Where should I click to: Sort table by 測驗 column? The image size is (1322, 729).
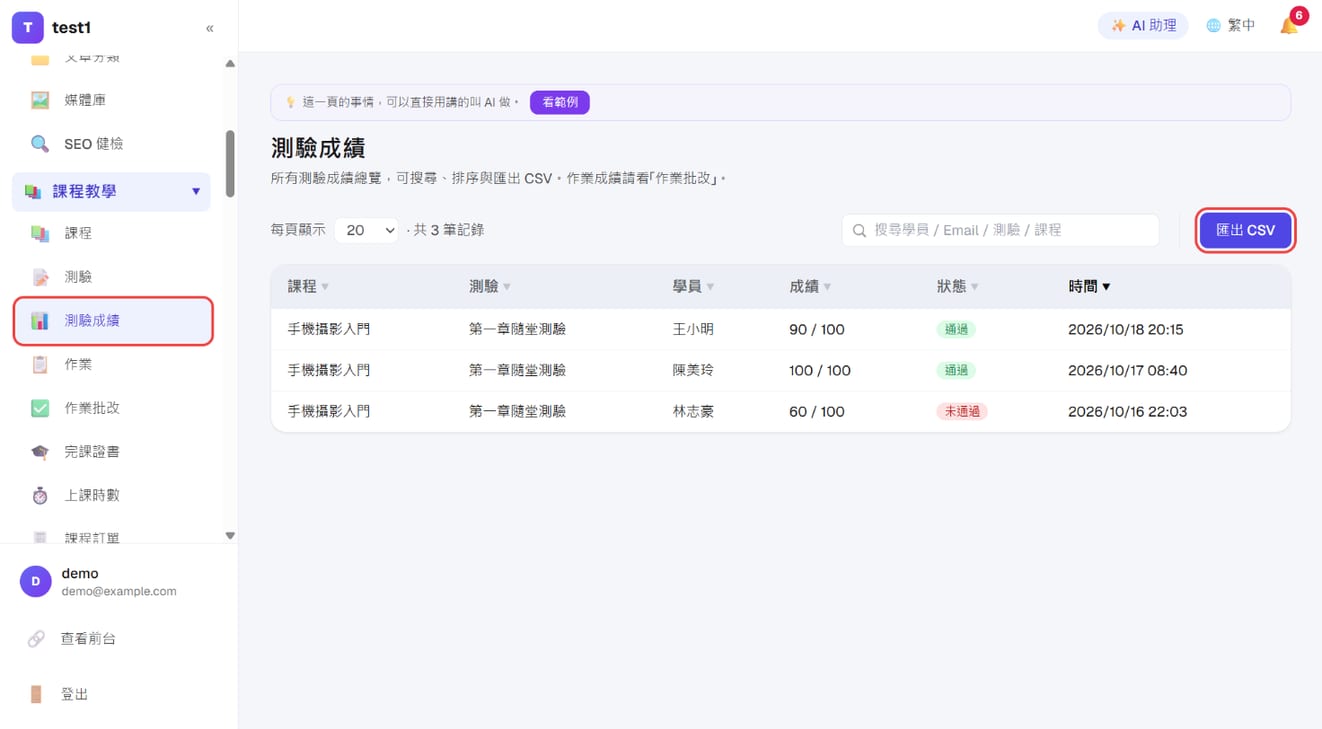click(x=490, y=287)
